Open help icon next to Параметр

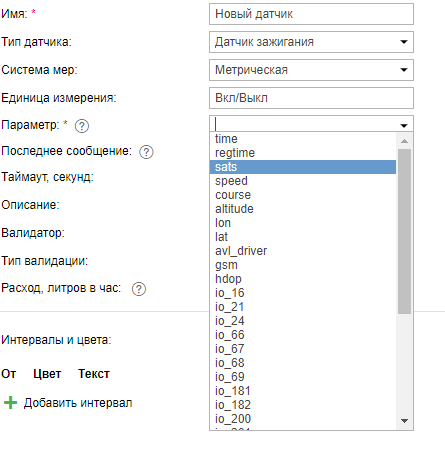(x=82, y=126)
